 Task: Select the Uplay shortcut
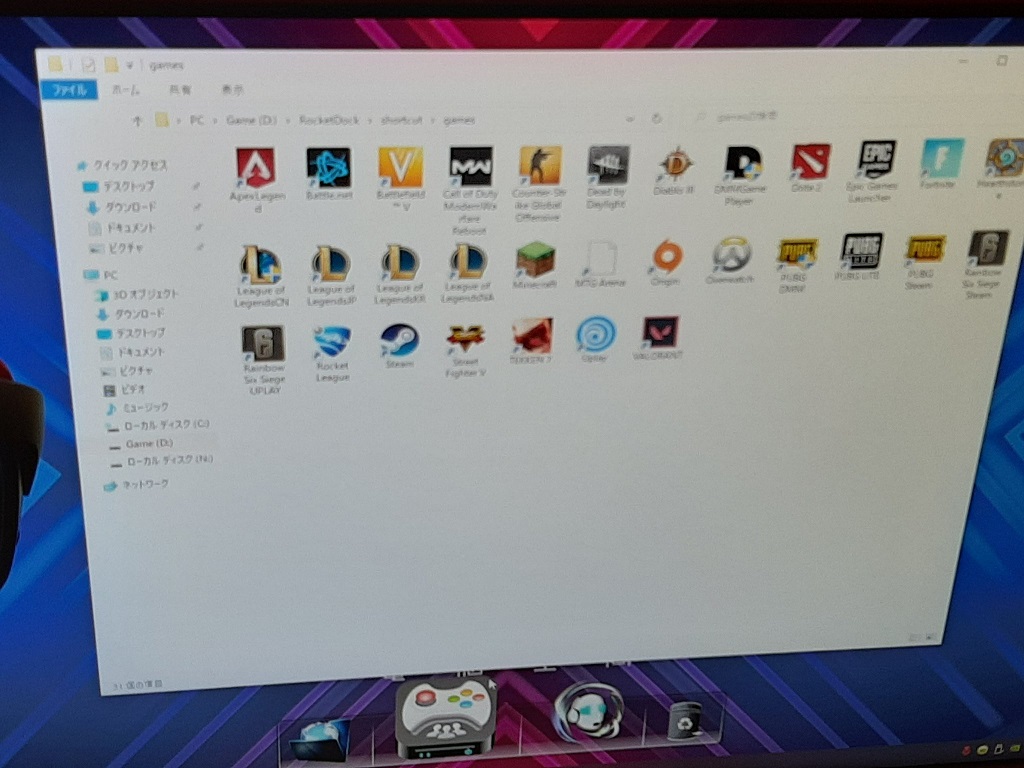[x=596, y=339]
